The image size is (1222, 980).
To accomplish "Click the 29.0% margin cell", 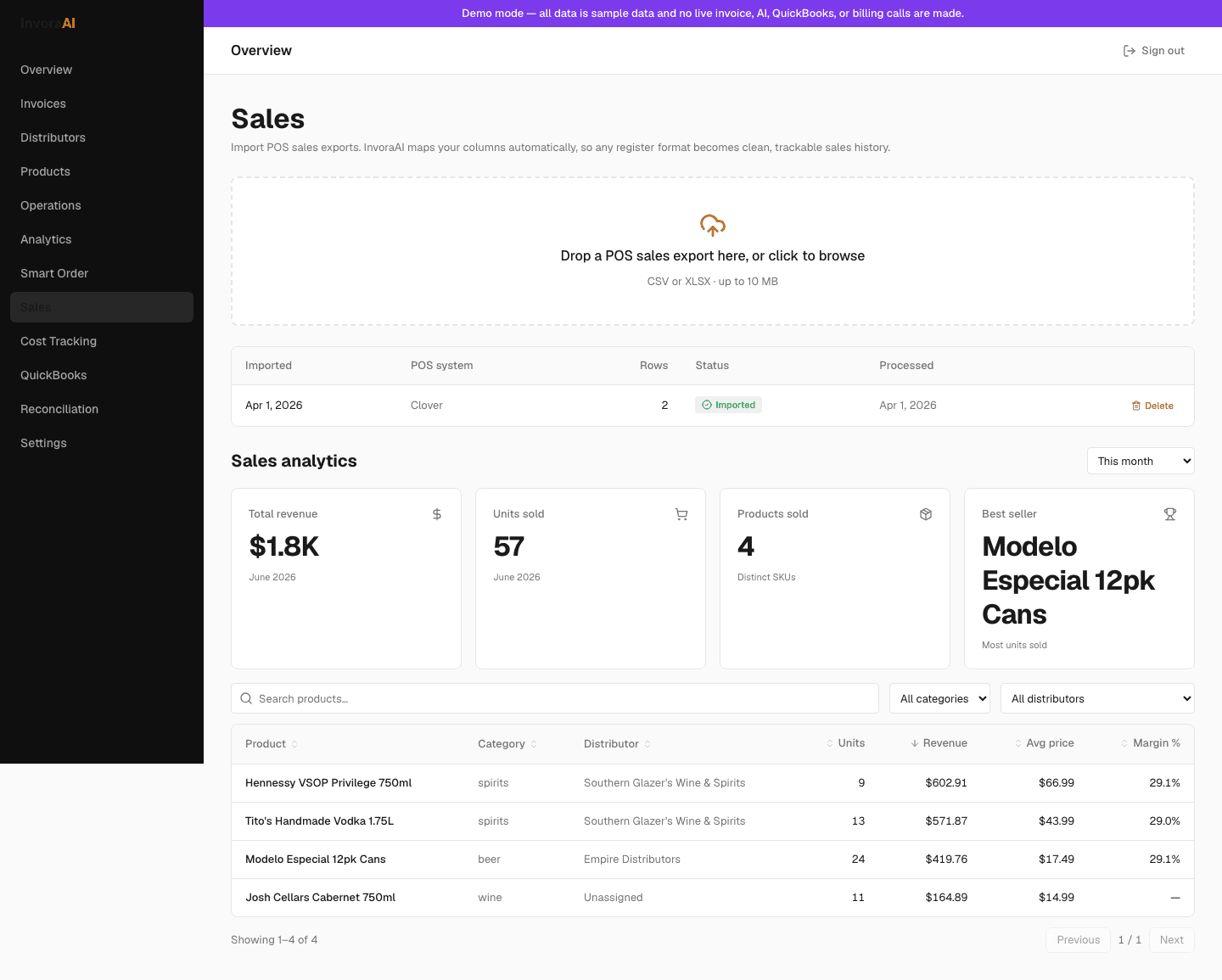I will click(x=1164, y=821).
